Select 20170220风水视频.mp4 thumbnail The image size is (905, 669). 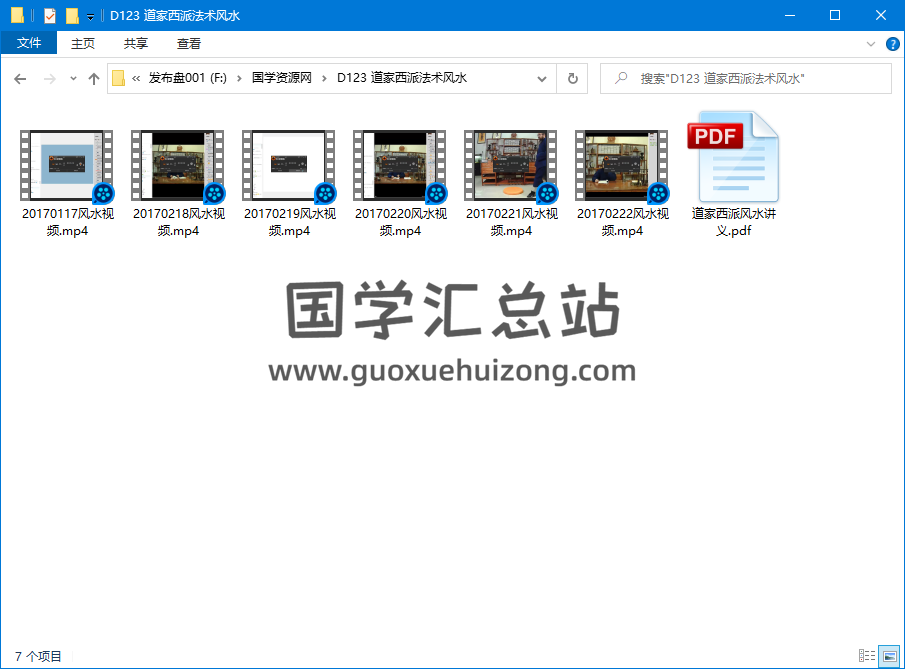point(400,165)
